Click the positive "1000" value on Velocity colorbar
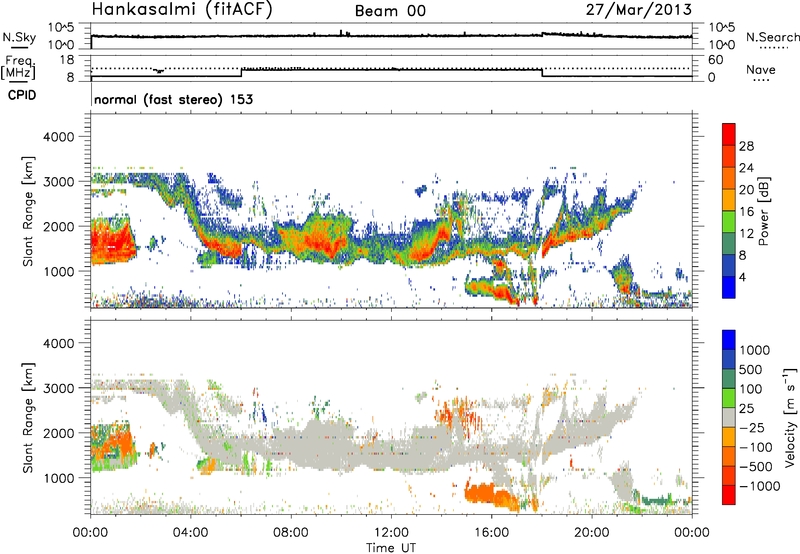This screenshot has height=554, width=800. click(755, 350)
